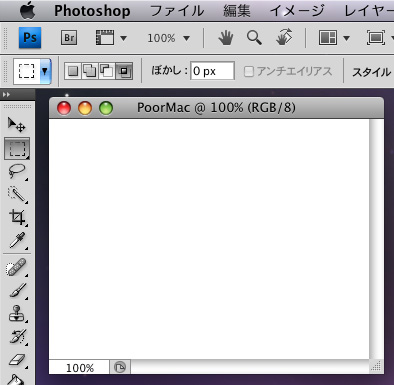Select the Spot Healing Brush tool

[x=17, y=267]
